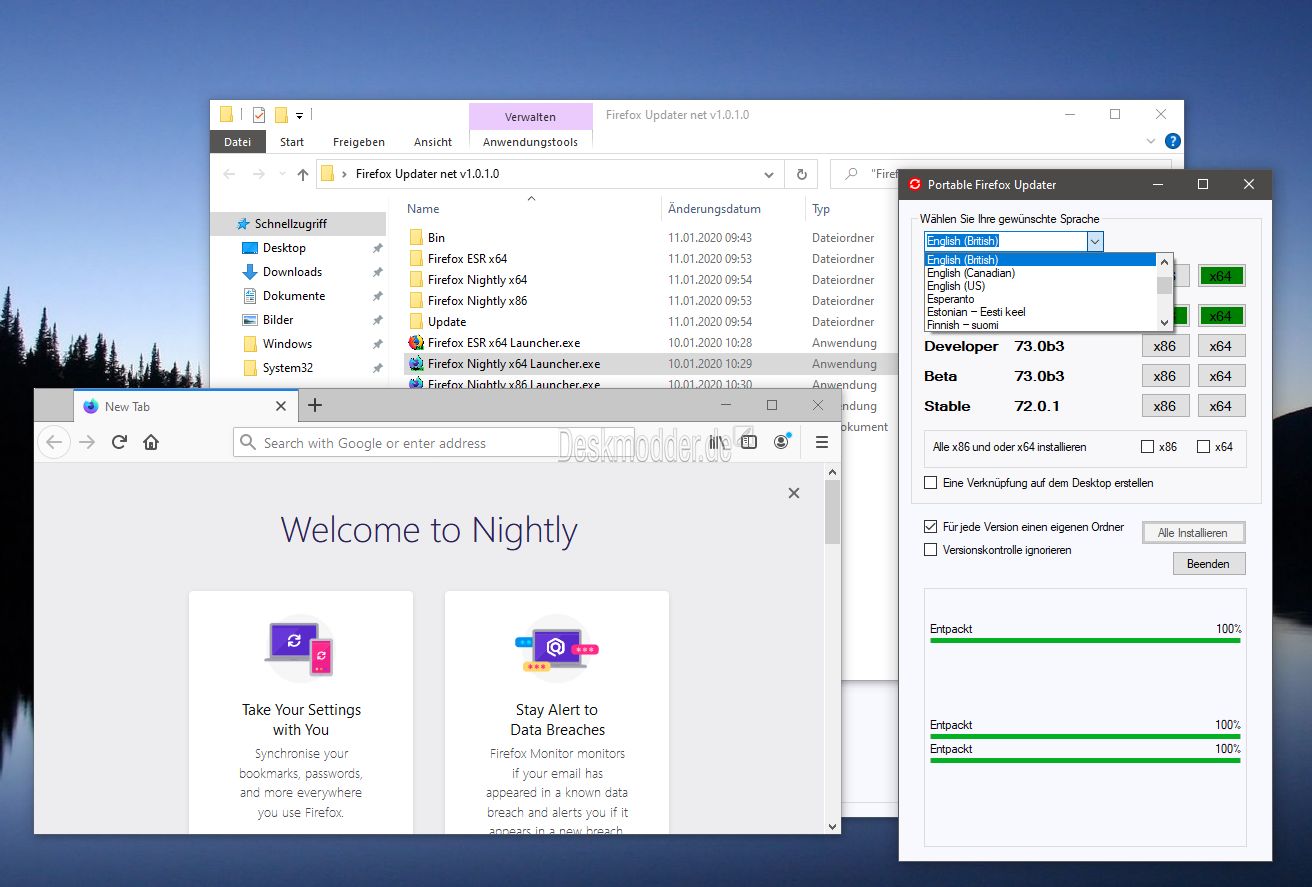Viewport: 1312px width, 887px height.
Task: Open Downloads in the Explorer sidebar
Action: click(x=292, y=272)
